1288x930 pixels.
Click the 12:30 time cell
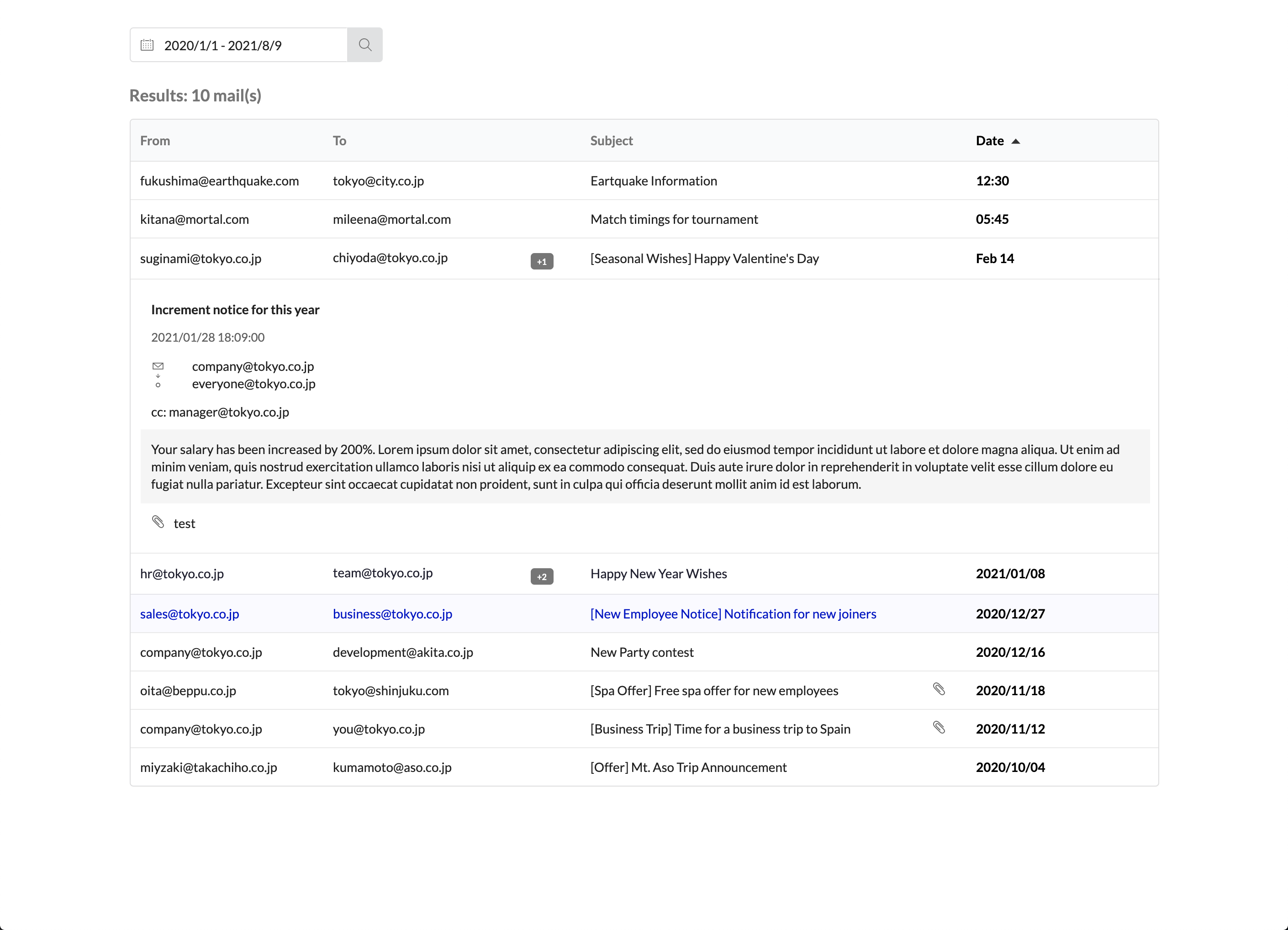click(x=992, y=181)
